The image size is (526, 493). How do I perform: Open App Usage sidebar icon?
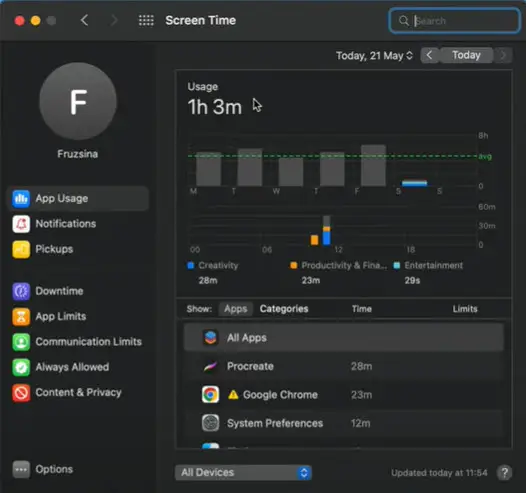pos(21,199)
